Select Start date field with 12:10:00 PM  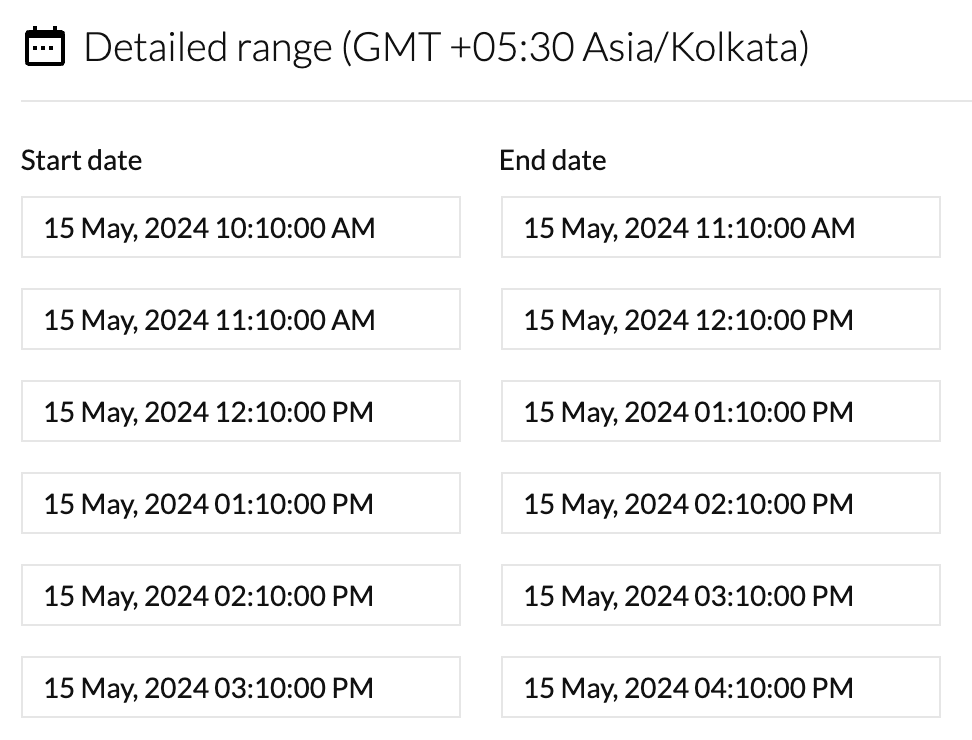tap(240, 411)
